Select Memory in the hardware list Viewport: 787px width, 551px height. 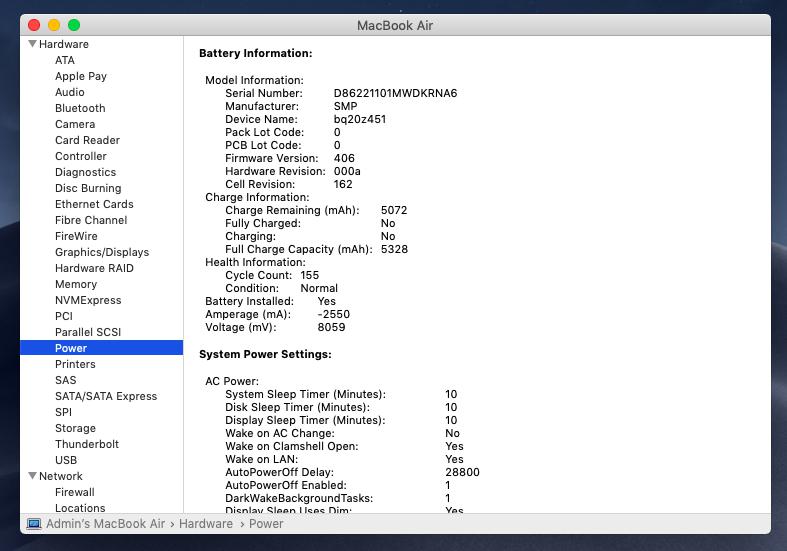pyautogui.click(x=76, y=284)
